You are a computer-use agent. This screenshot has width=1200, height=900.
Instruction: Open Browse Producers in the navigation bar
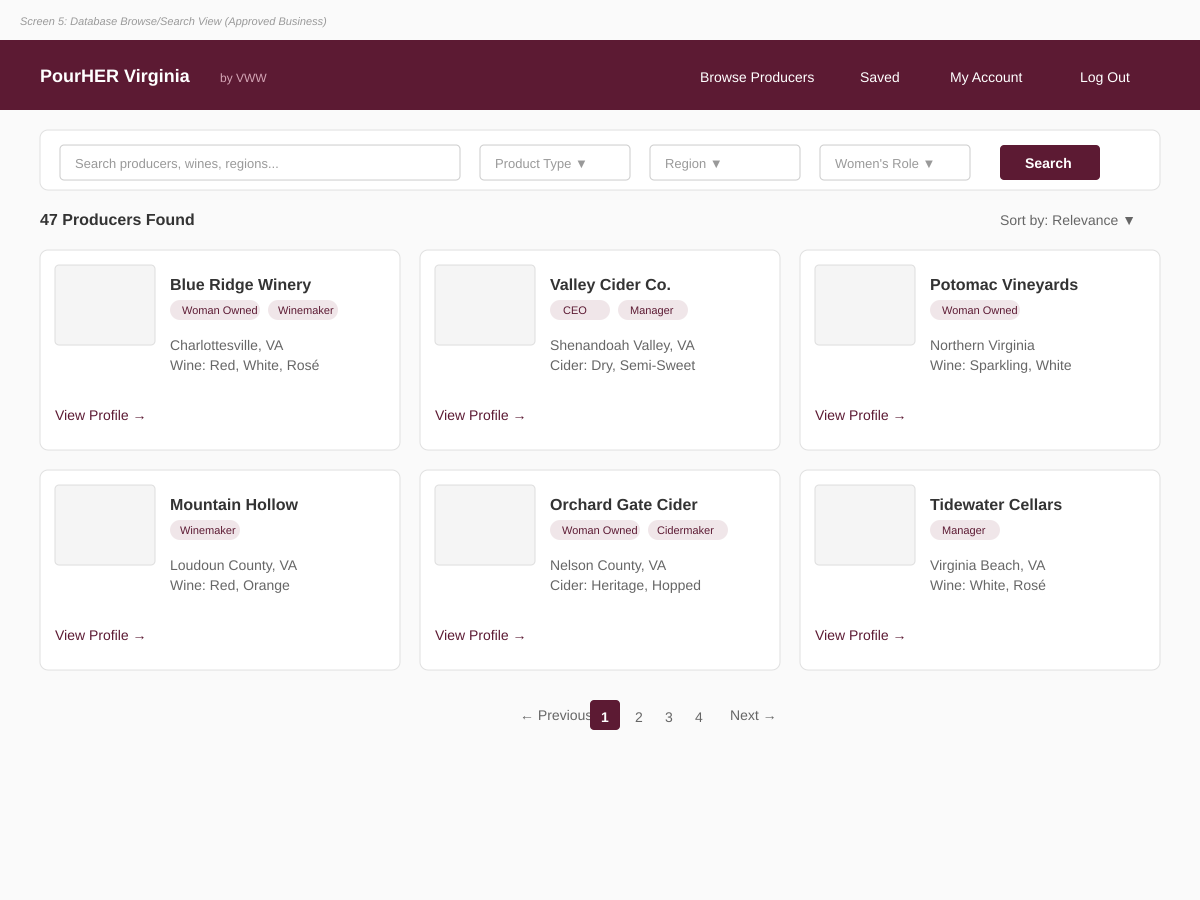(x=757, y=77)
